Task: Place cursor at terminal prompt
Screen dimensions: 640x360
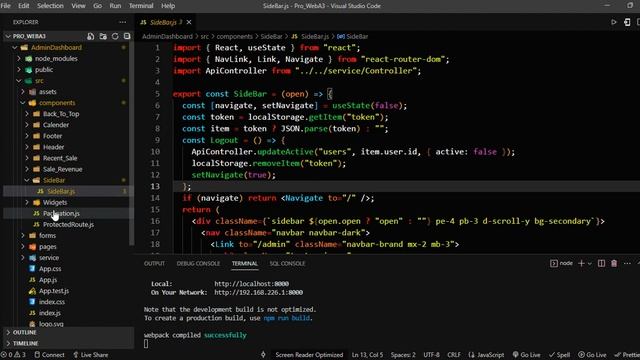Action: [146, 344]
